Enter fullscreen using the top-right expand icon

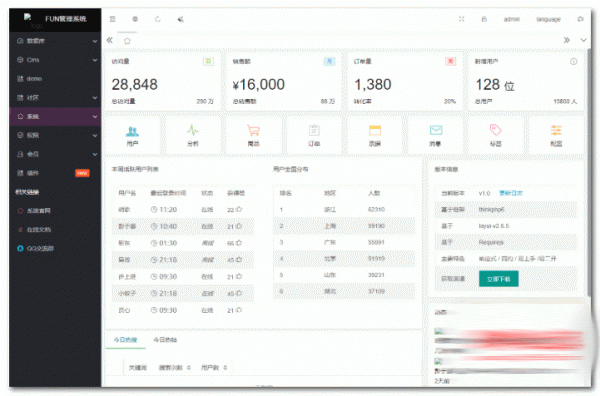(461, 19)
